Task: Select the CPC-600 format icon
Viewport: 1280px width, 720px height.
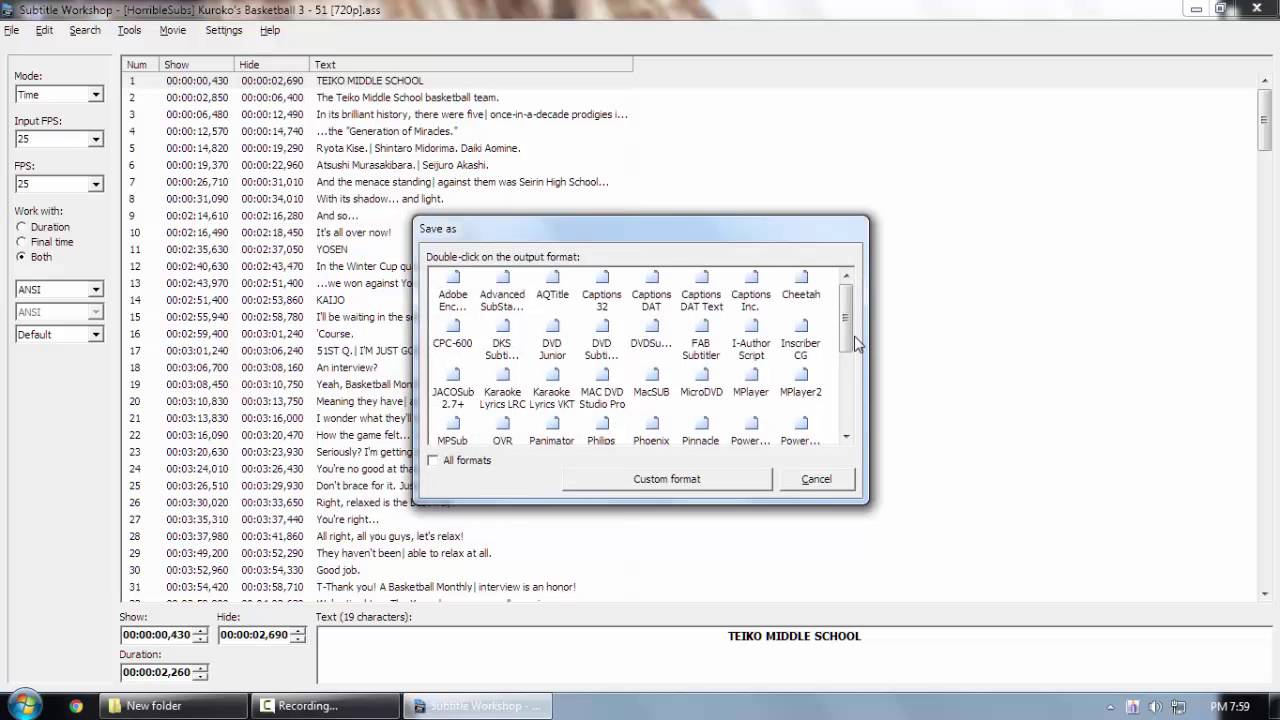Action: click(x=453, y=335)
